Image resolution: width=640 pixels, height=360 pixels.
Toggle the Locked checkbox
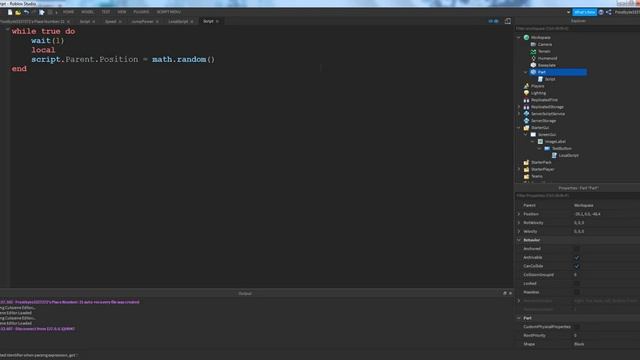[x=577, y=284]
